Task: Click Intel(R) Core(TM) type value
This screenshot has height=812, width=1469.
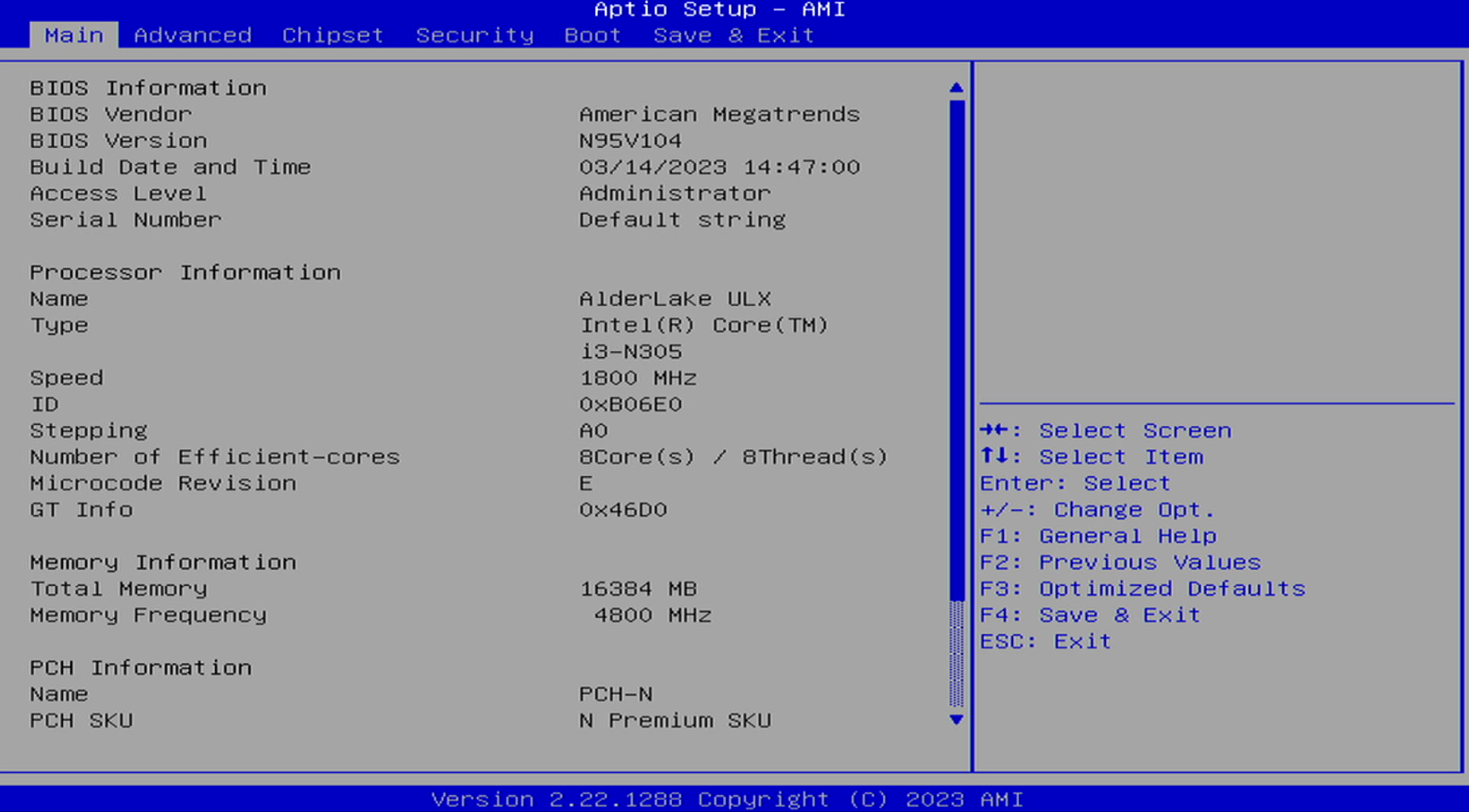Action: tap(704, 325)
